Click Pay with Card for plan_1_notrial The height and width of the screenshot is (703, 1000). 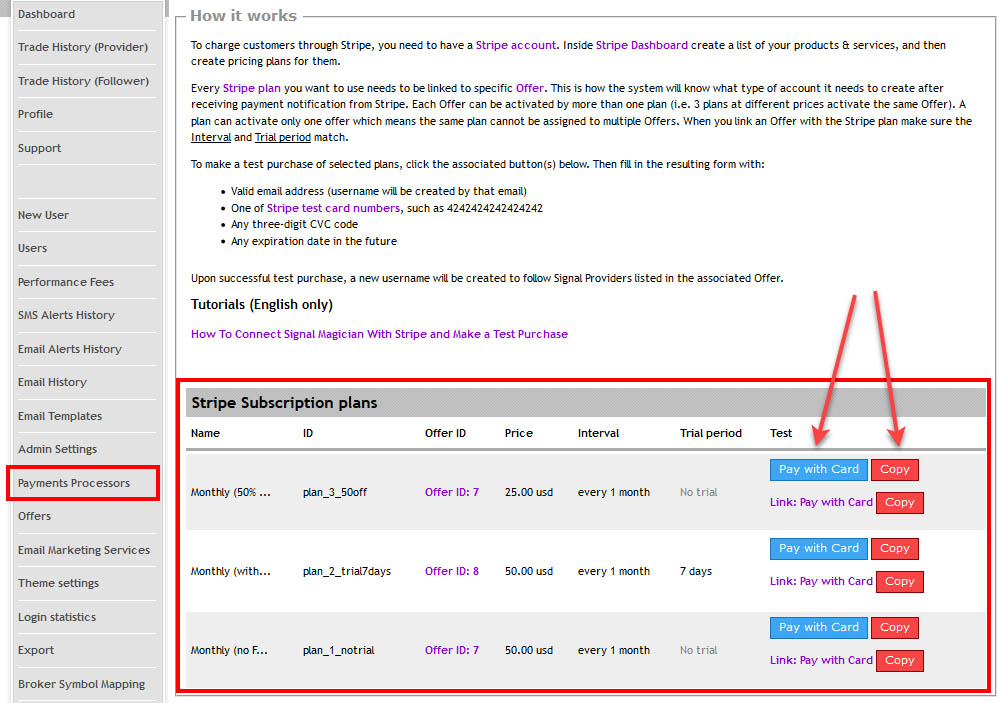[x=818, y=627]
